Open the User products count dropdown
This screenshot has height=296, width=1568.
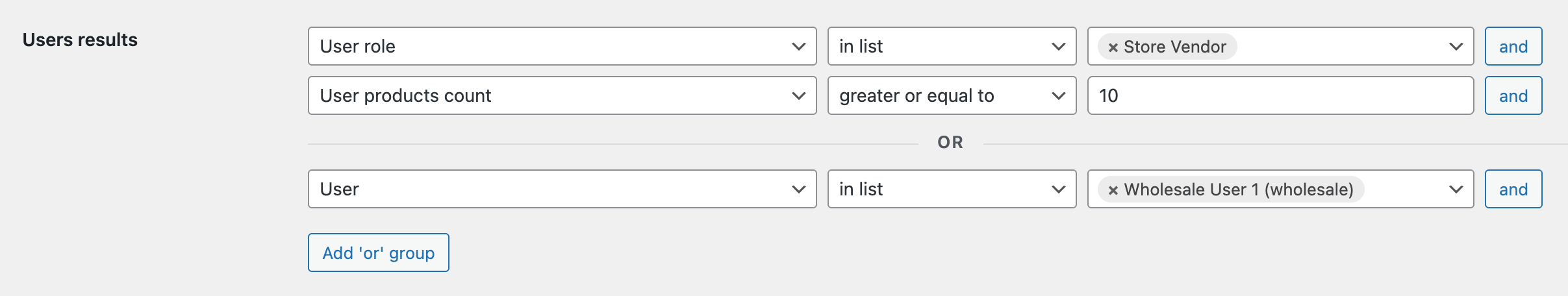click(x=561, y=95)
